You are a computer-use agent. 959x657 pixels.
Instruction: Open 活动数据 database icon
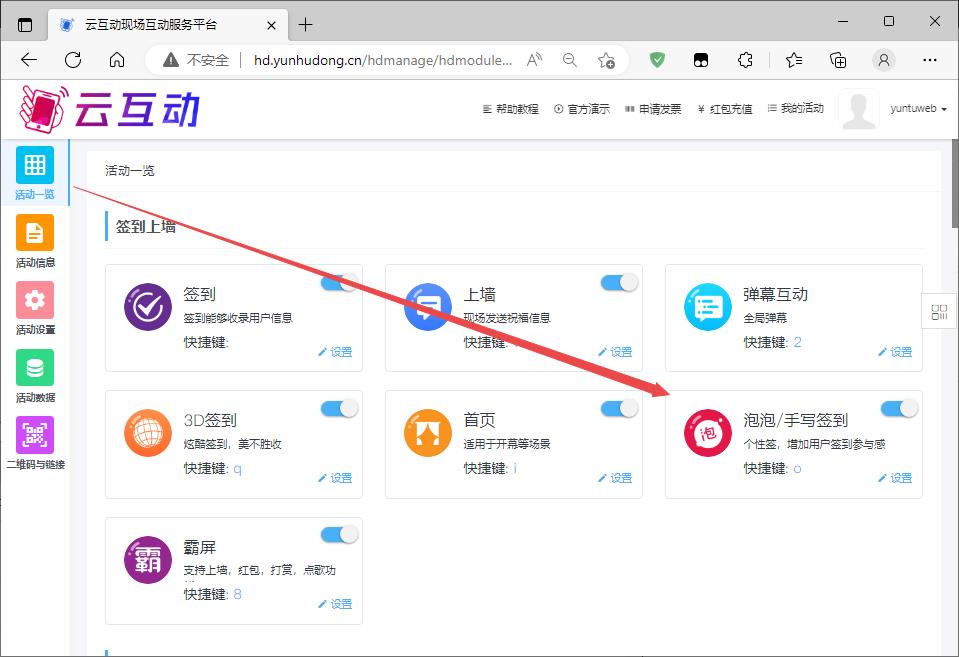click(x=34, y=368)
